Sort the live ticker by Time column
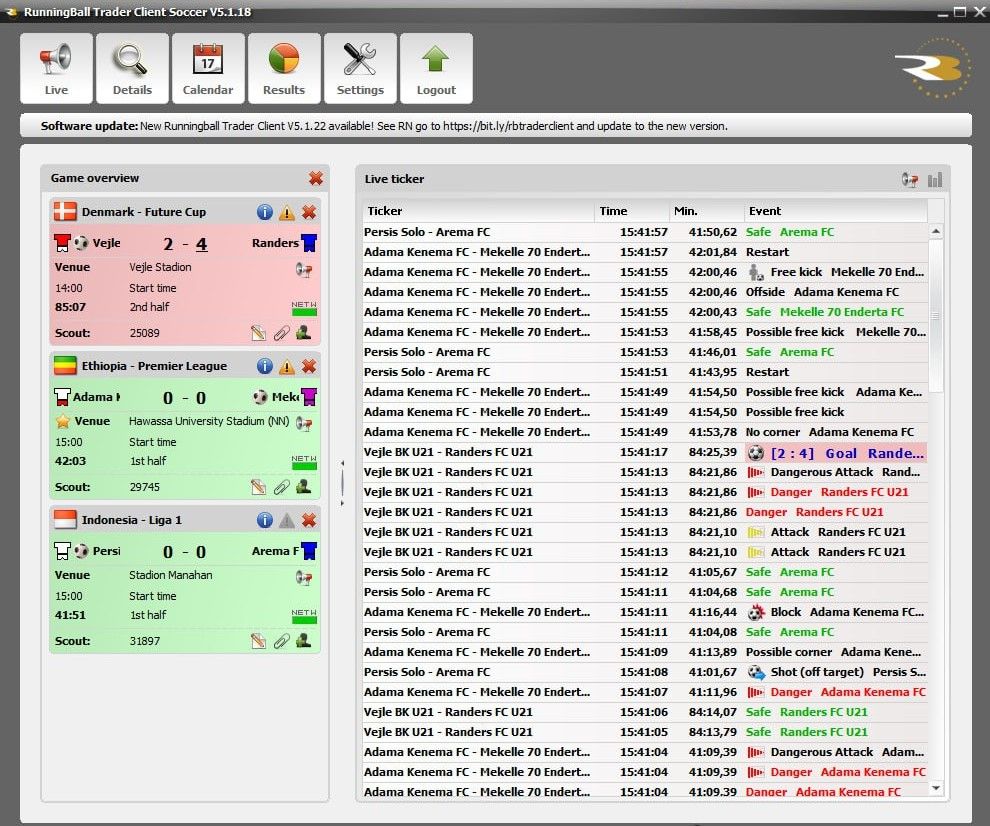 point(631,211)
